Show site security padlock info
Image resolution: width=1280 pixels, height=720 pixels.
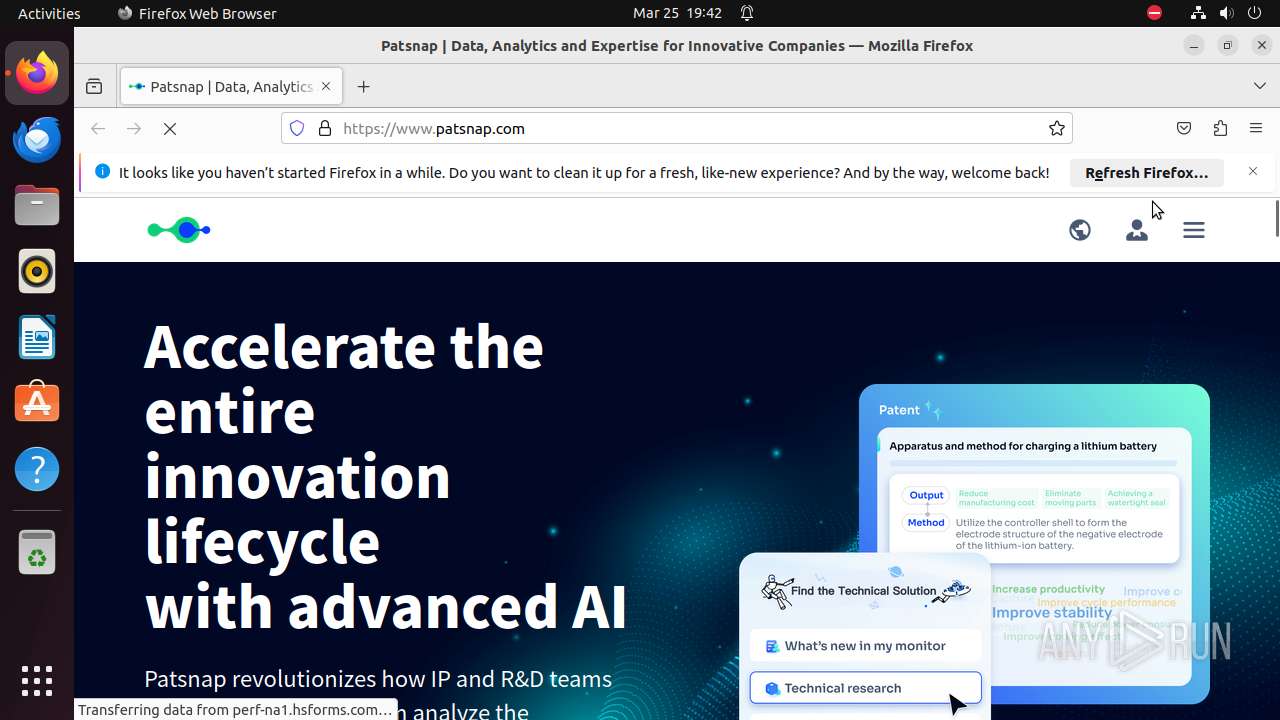[x=324, y=128]
